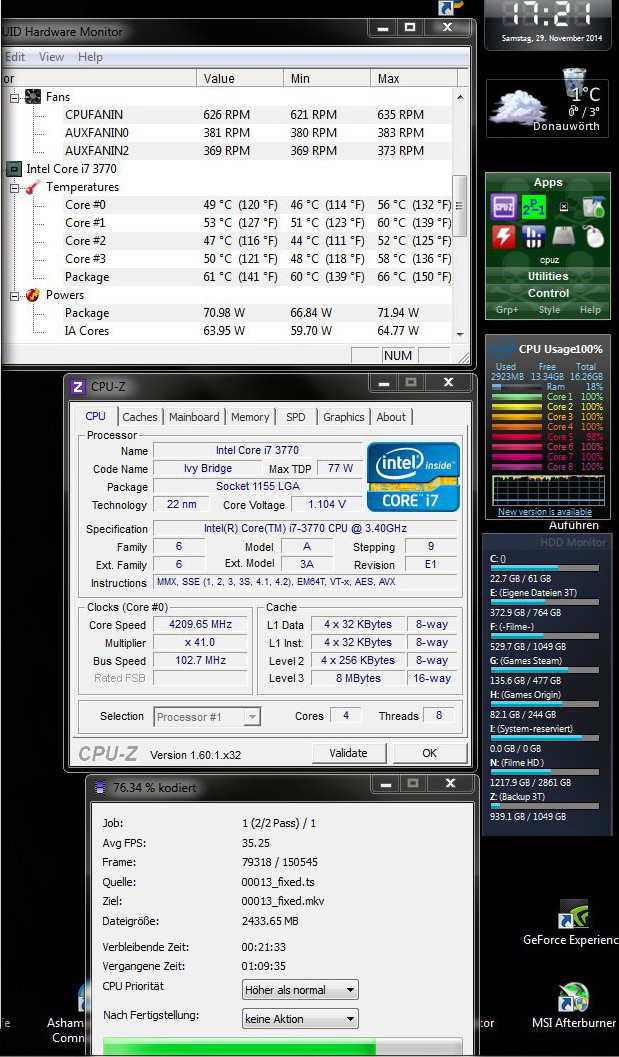619x1057 pixels.
Task: Switch to the About tab in CPU-Z
Action: (391, 417)
